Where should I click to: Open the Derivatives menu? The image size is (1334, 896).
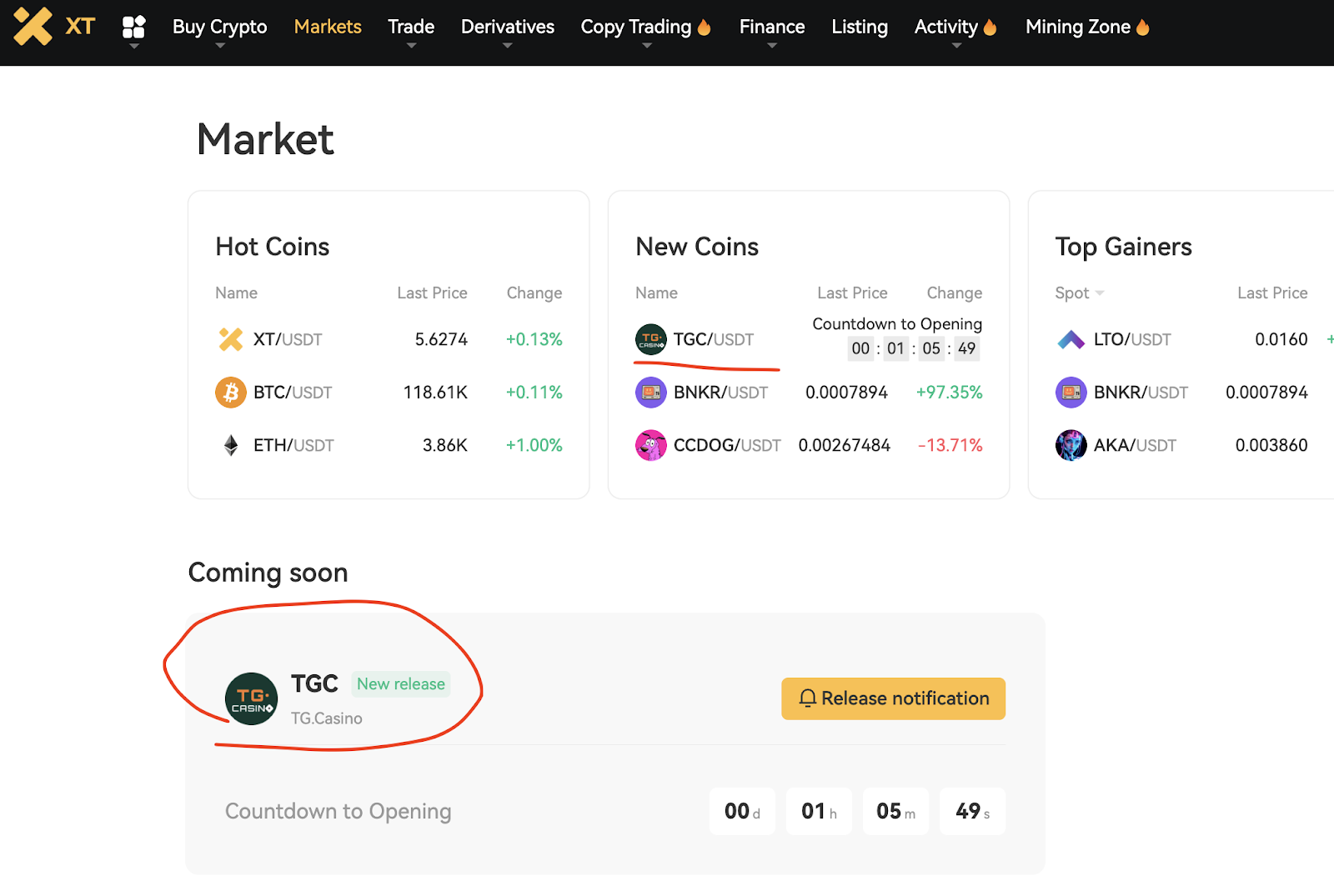coord(508,27)
